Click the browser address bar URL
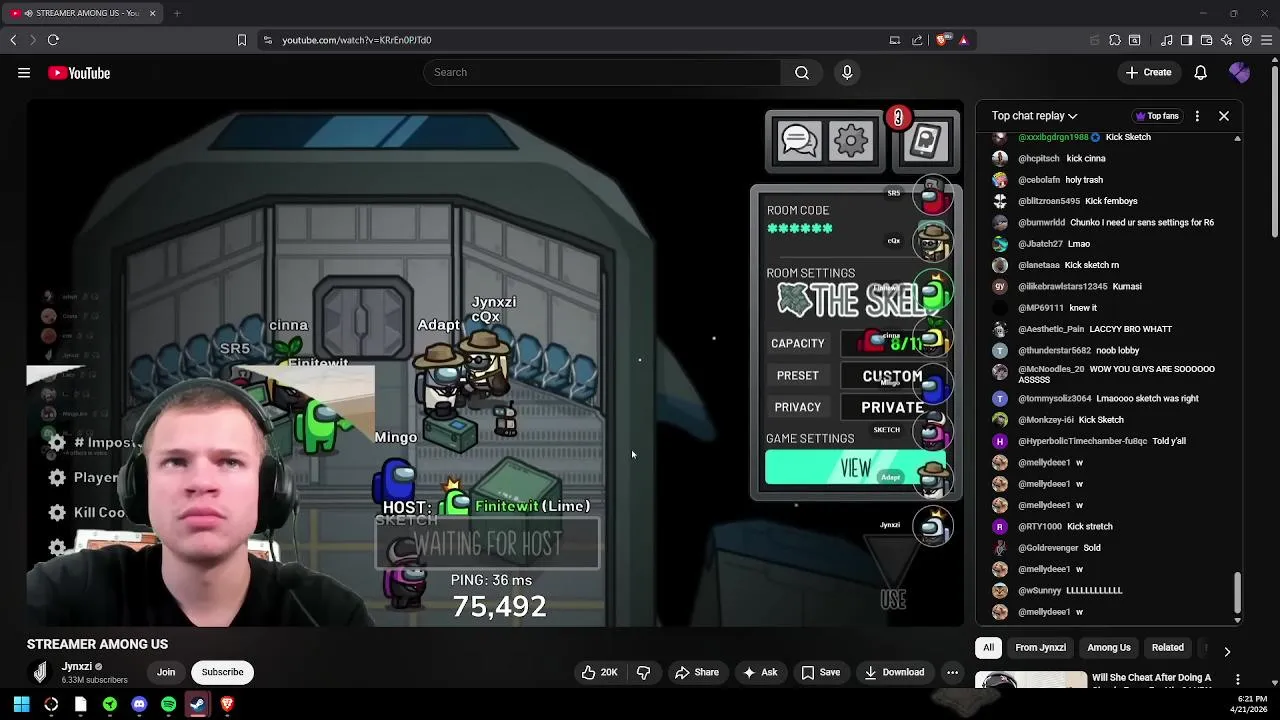 click(x=357, y=40)
